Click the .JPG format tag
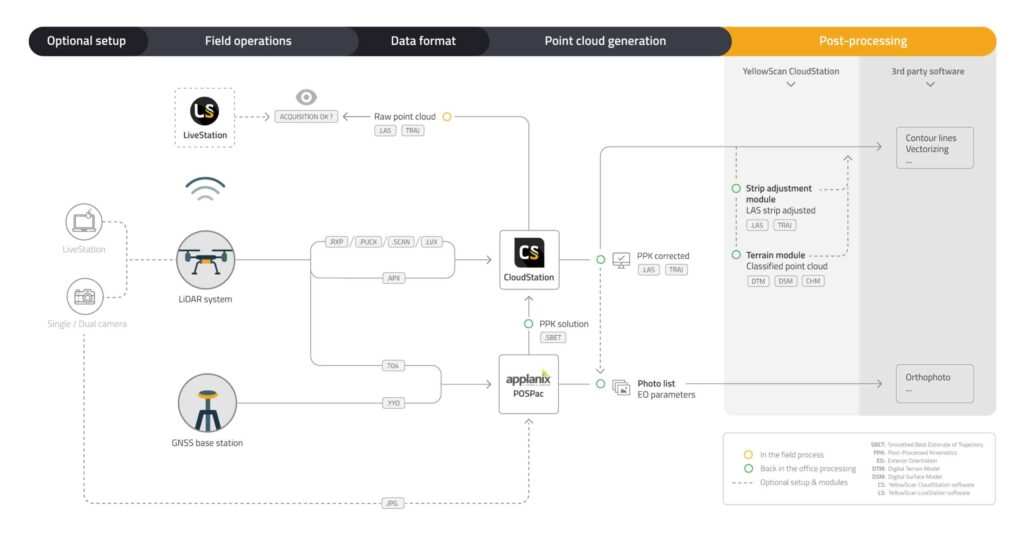Image resolution: width=1024 pixels, height=548 pixels. pyautogui.click(x=392, y=504)
